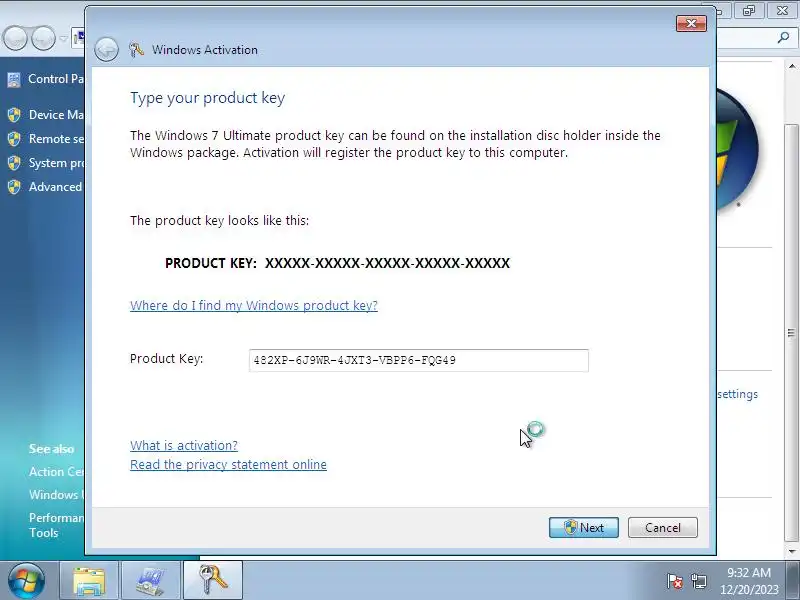The image size is (800, 600).
Task: Open the Windows Start menu orb
Action: click(x=26, y=580)
